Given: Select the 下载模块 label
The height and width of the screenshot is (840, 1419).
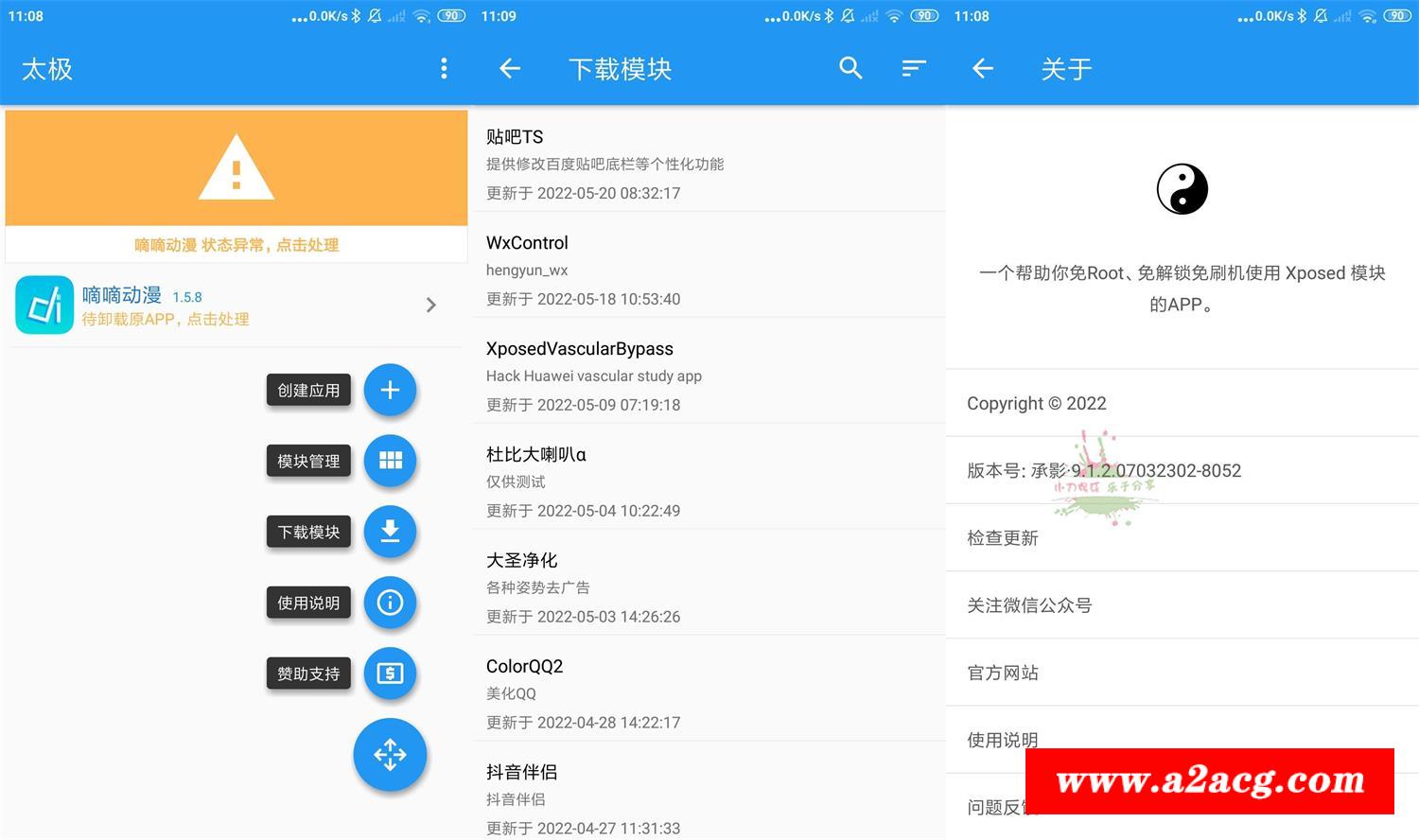Looking at the screenshot, I should click(x=308, y=532).
